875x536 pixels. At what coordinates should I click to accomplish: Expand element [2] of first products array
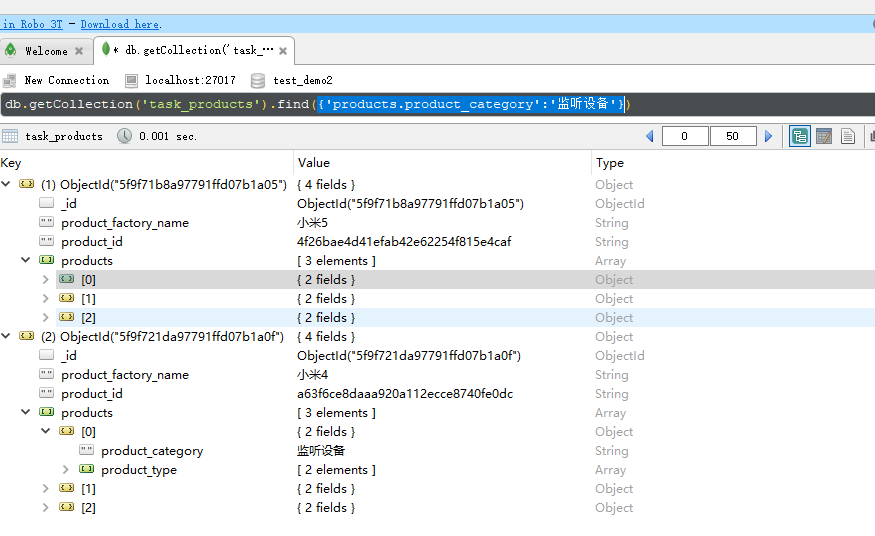pyautogui.click(x=46, y=317)
